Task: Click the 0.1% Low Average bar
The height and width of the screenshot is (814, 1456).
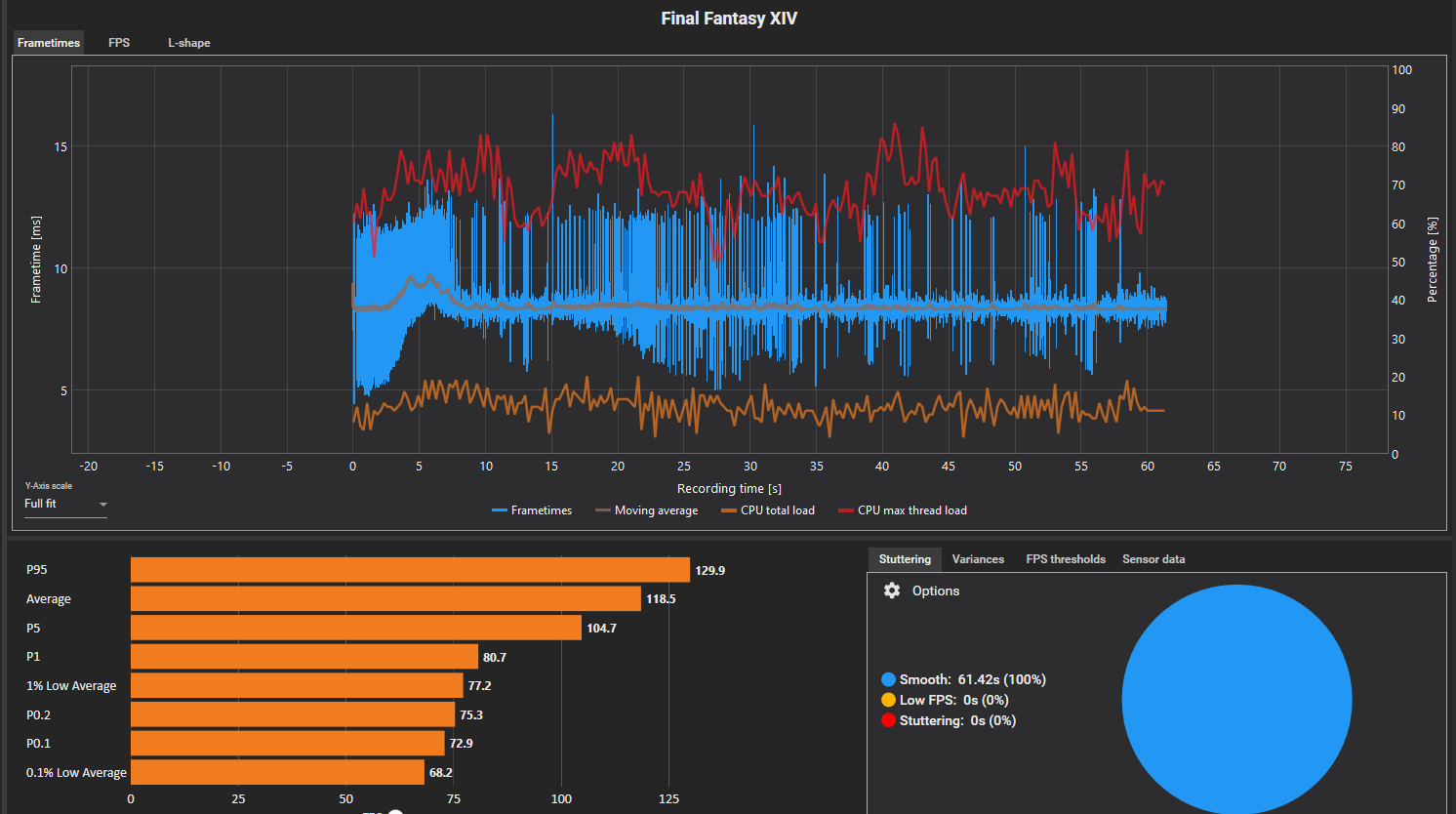Action: pyautogui.click(x=277, y=772)
